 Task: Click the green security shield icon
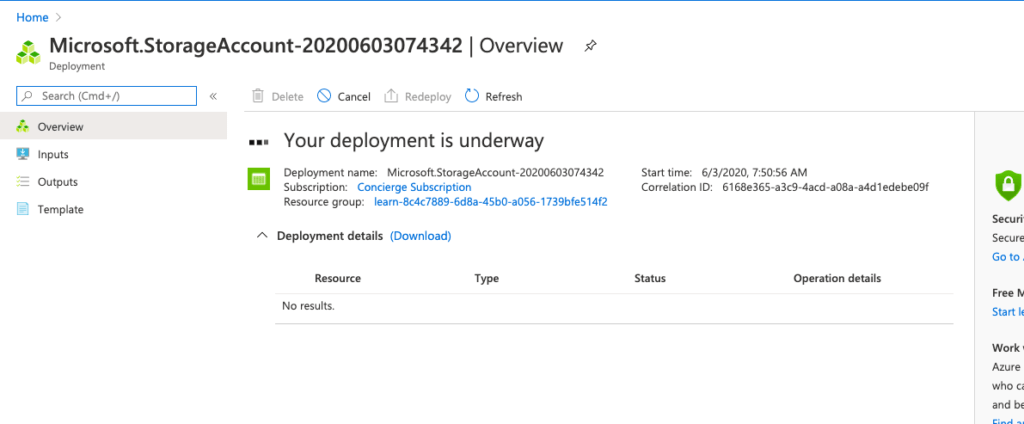tap(1007, 184)
